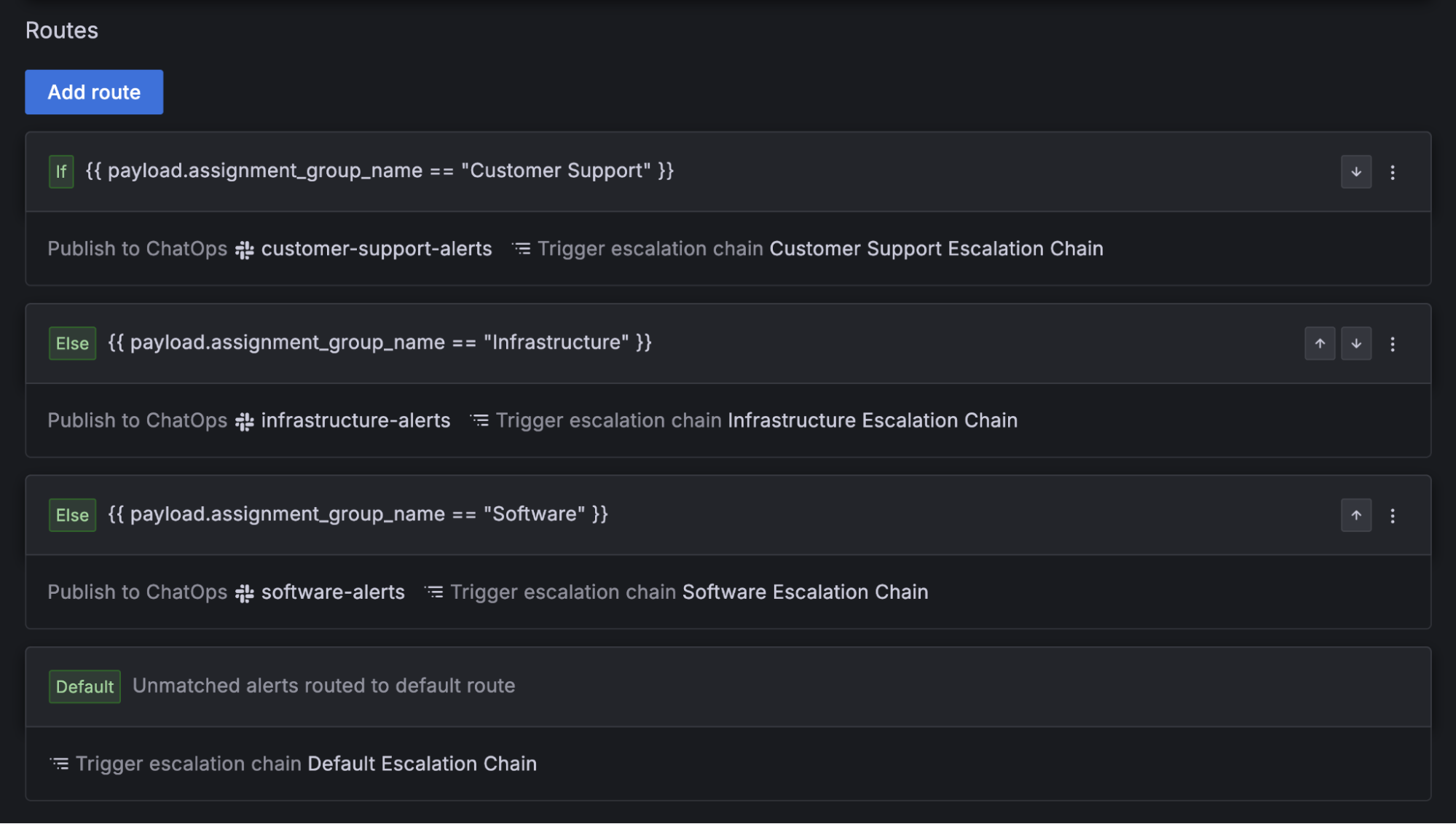The width and height of the screenshot is (1456, 824).
Task: Click the Add route button
Action: coord(94,92)
